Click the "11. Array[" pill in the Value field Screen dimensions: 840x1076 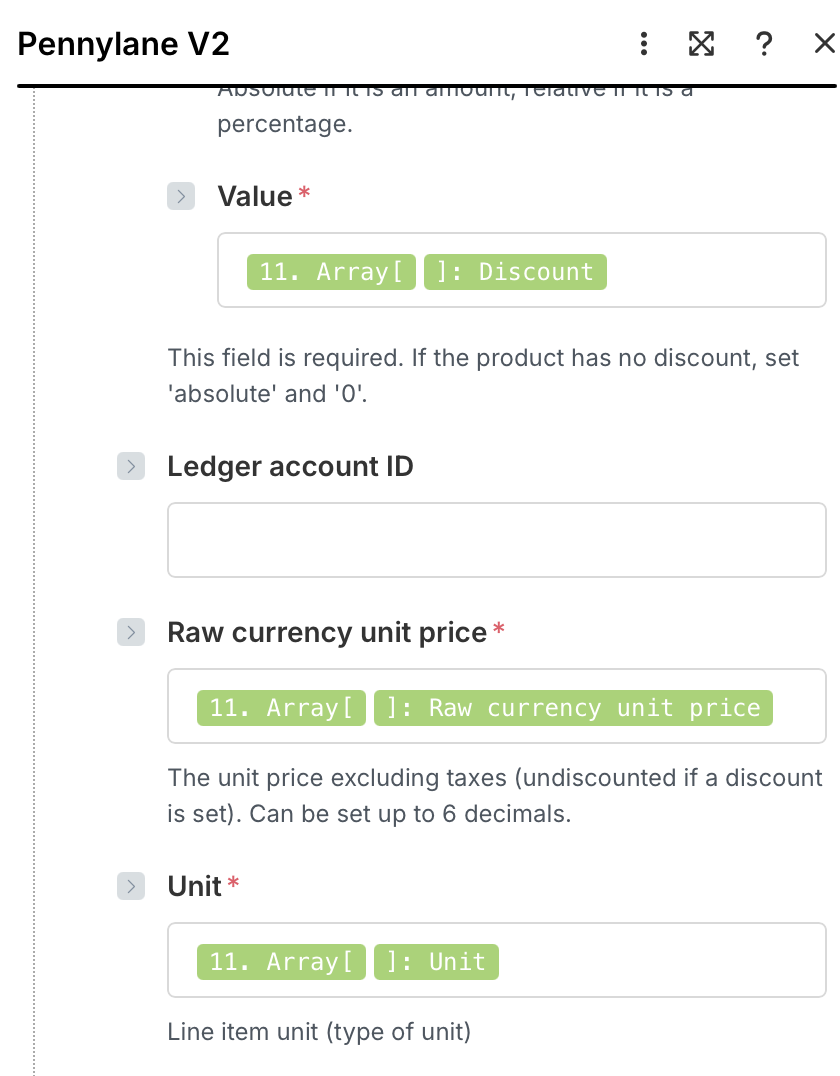click(x=331, y=272)
